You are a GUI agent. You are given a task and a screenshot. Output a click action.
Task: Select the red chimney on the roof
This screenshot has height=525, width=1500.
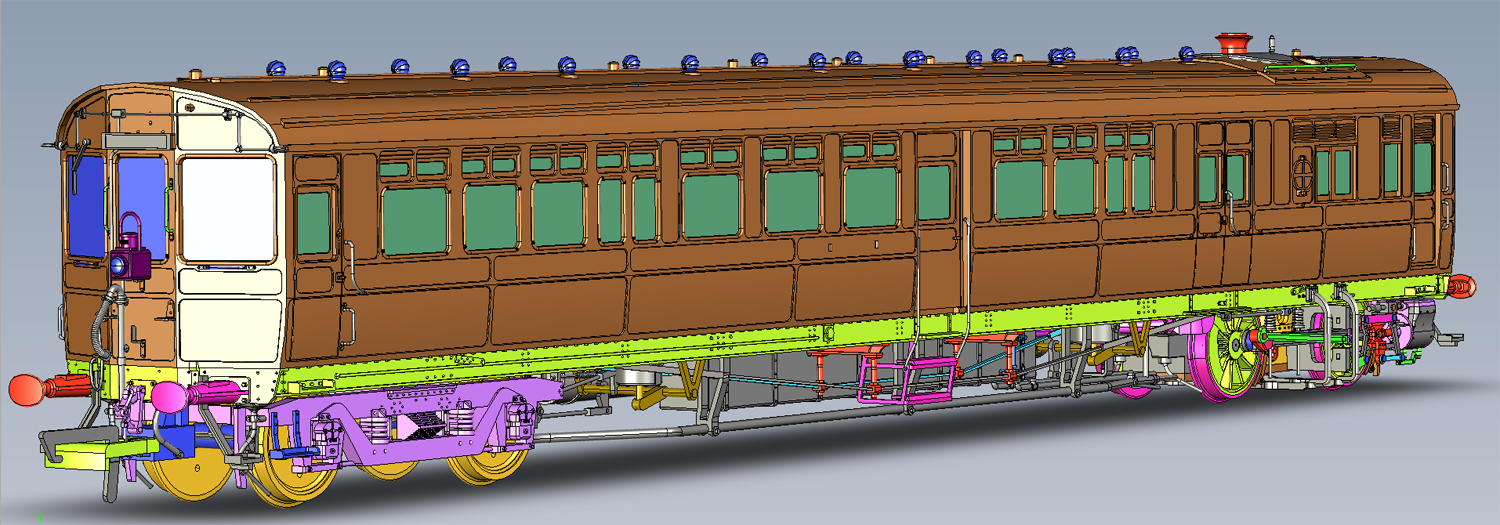click(x=1234, y=44)
